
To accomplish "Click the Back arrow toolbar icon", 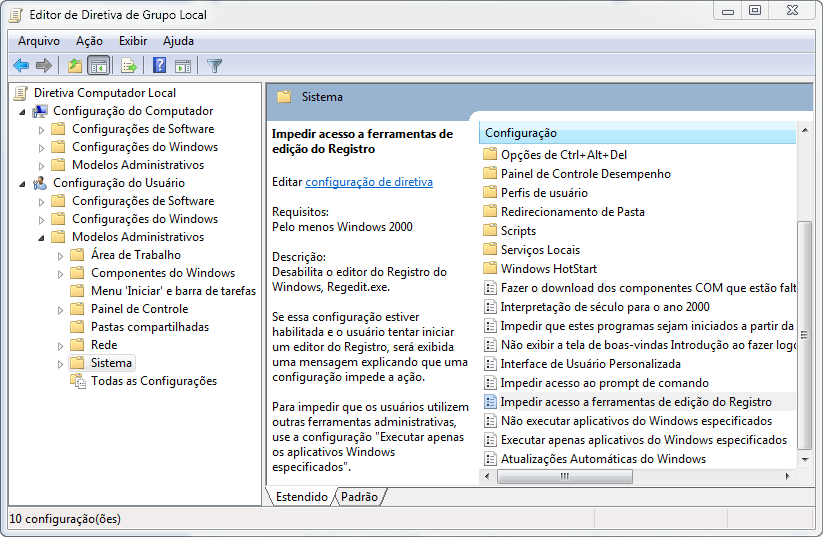I will pos(21,66).
